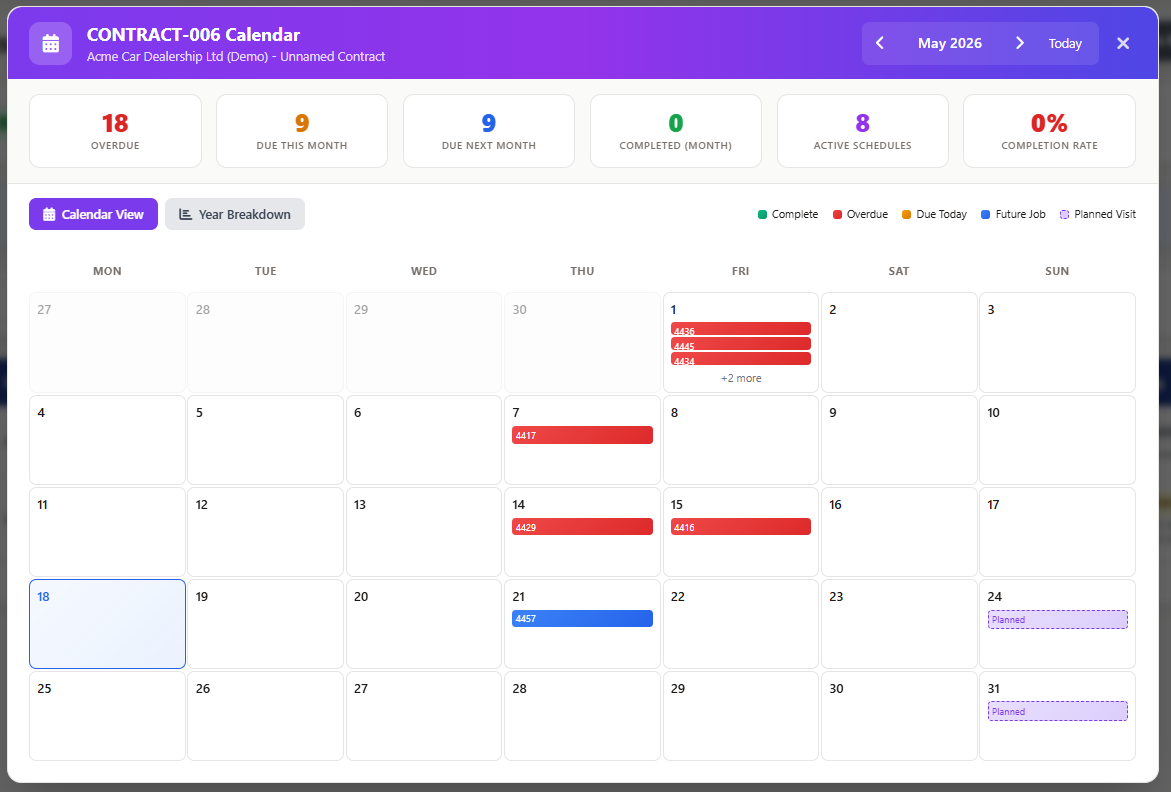This screenshot has height=792, width=1171.
Task: Switch to Year Breakdown tab
Action: point(234,214)
